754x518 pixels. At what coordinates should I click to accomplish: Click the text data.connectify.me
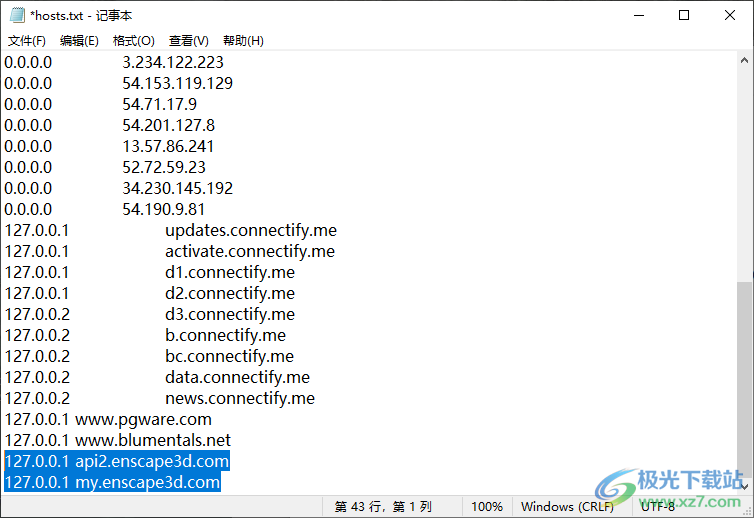point(238,378)
